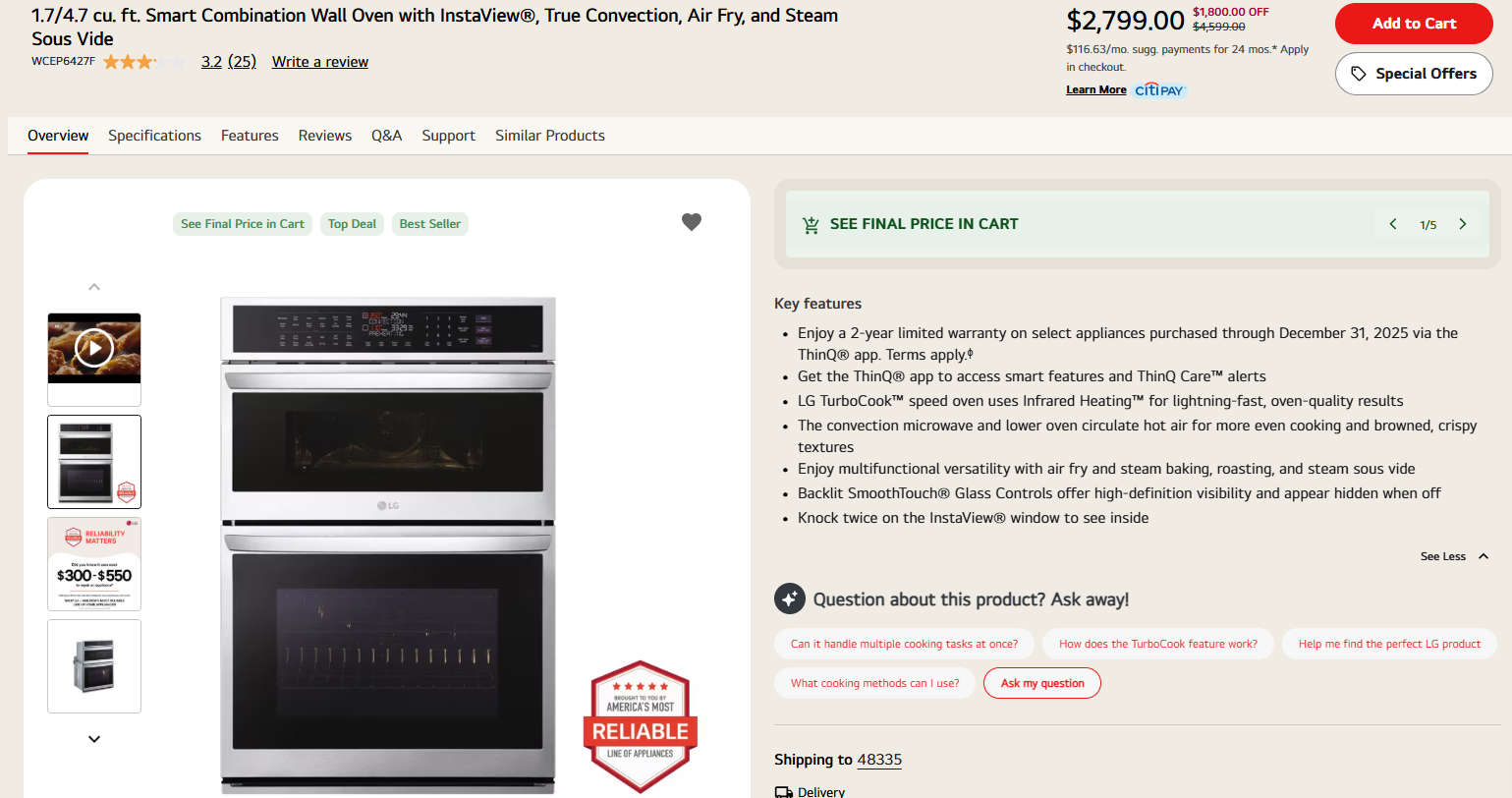This screenshot has height=798, width=1512.
Task: Go to next offer in carousel
Action: point(1463,224)
